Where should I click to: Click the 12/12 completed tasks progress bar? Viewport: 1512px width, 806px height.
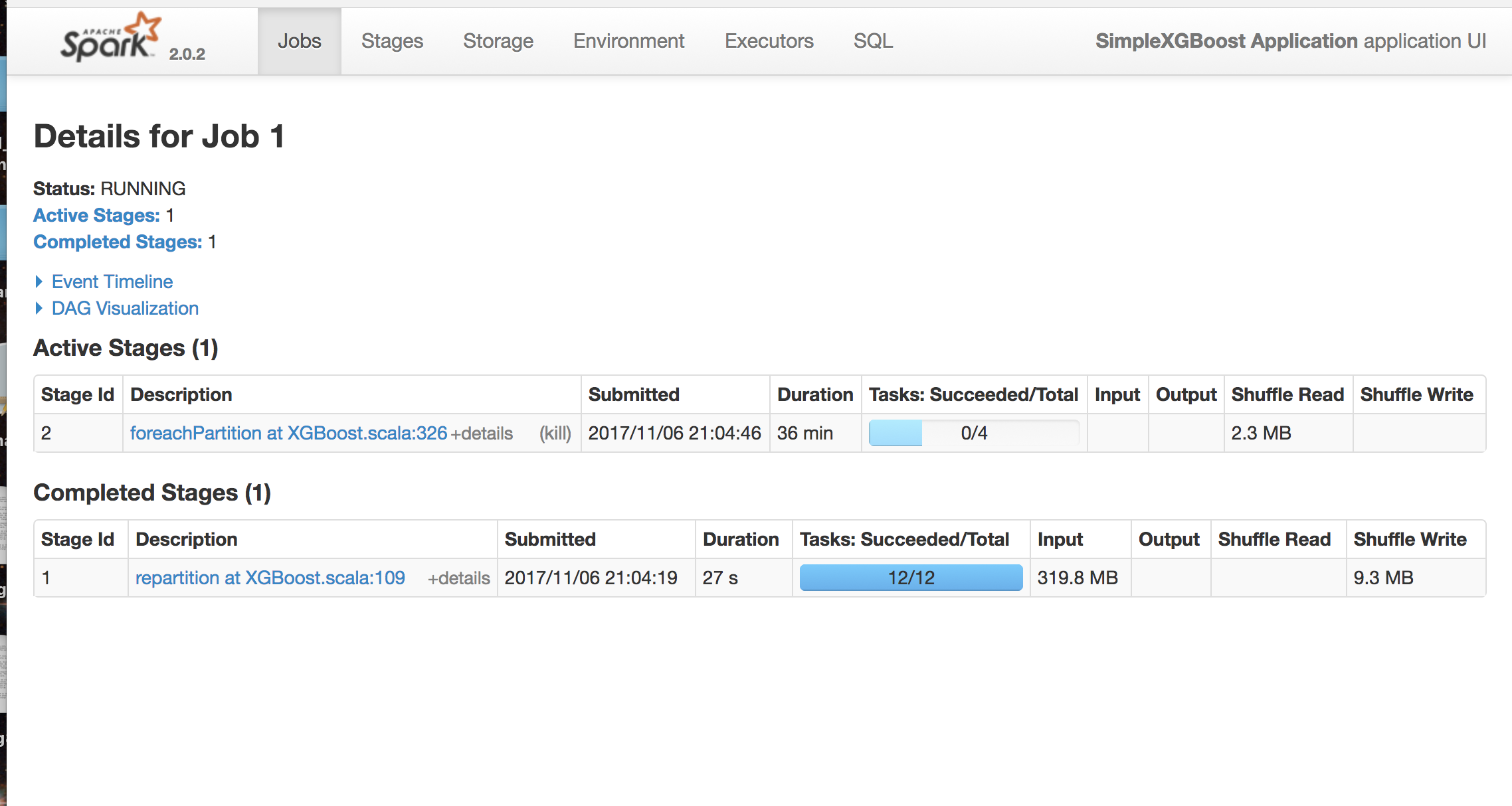911,578
